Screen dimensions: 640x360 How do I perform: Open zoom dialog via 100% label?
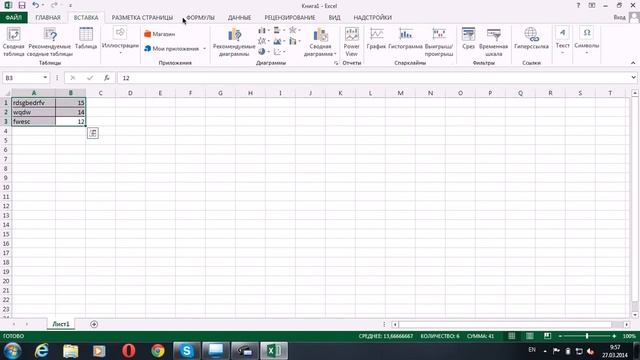[629, 336]
